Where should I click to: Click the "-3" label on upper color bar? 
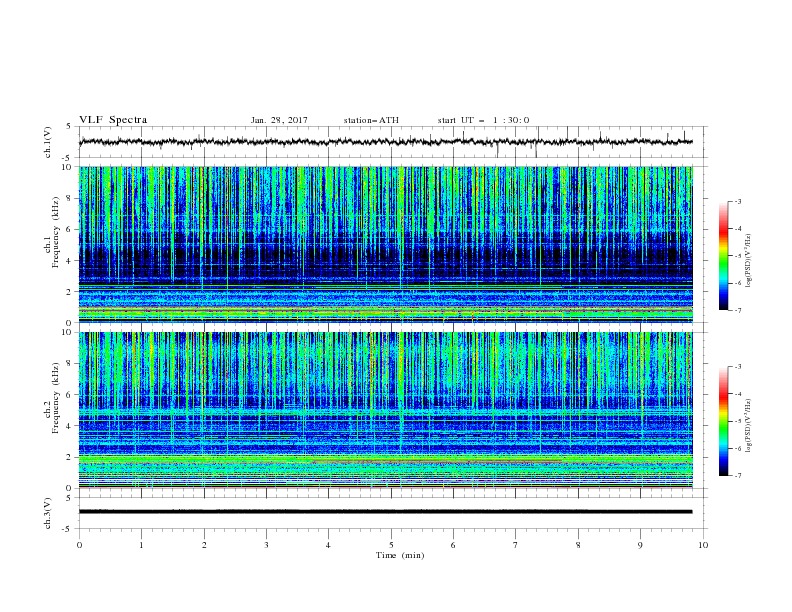coord(737,201)
